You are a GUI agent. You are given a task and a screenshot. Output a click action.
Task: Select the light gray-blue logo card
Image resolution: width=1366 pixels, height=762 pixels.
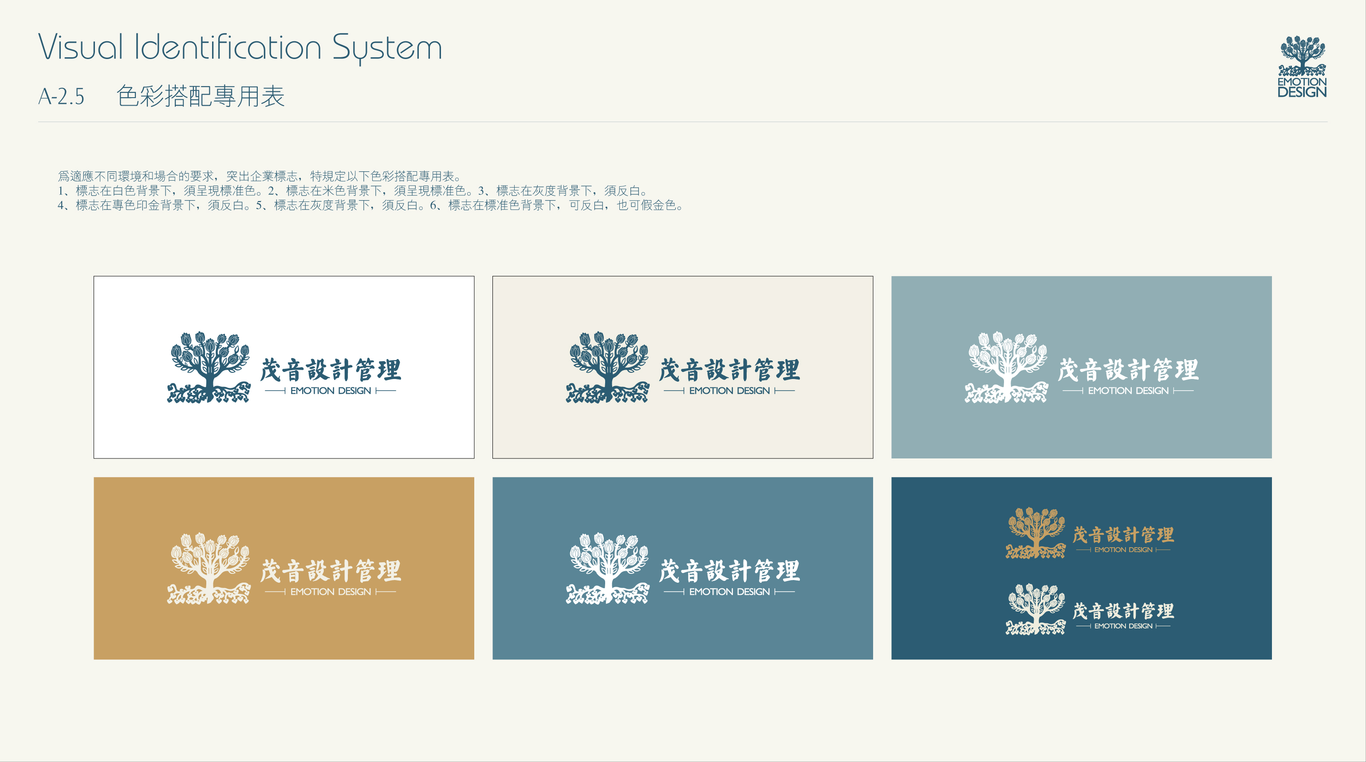1081,367
